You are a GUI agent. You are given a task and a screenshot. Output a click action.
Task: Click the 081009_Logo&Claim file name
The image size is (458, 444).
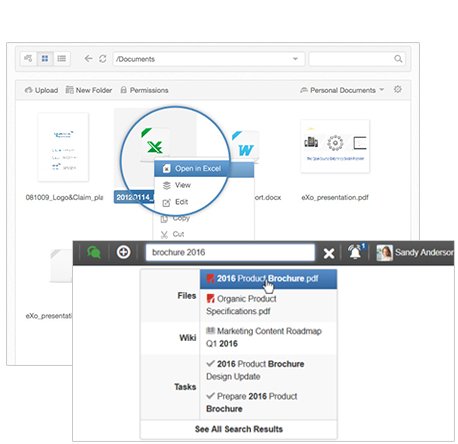(64, 197)
